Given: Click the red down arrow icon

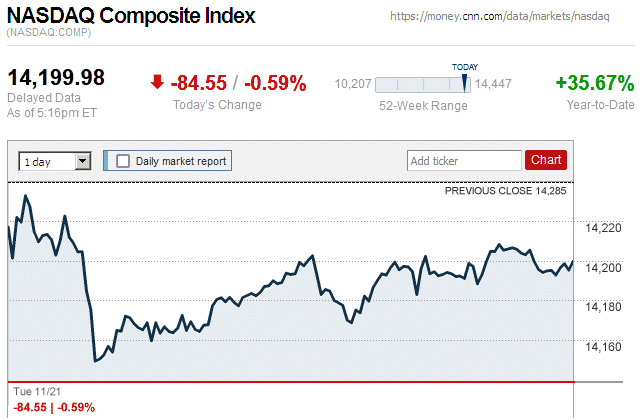Looking at the screenshot, I should [157, 82].
